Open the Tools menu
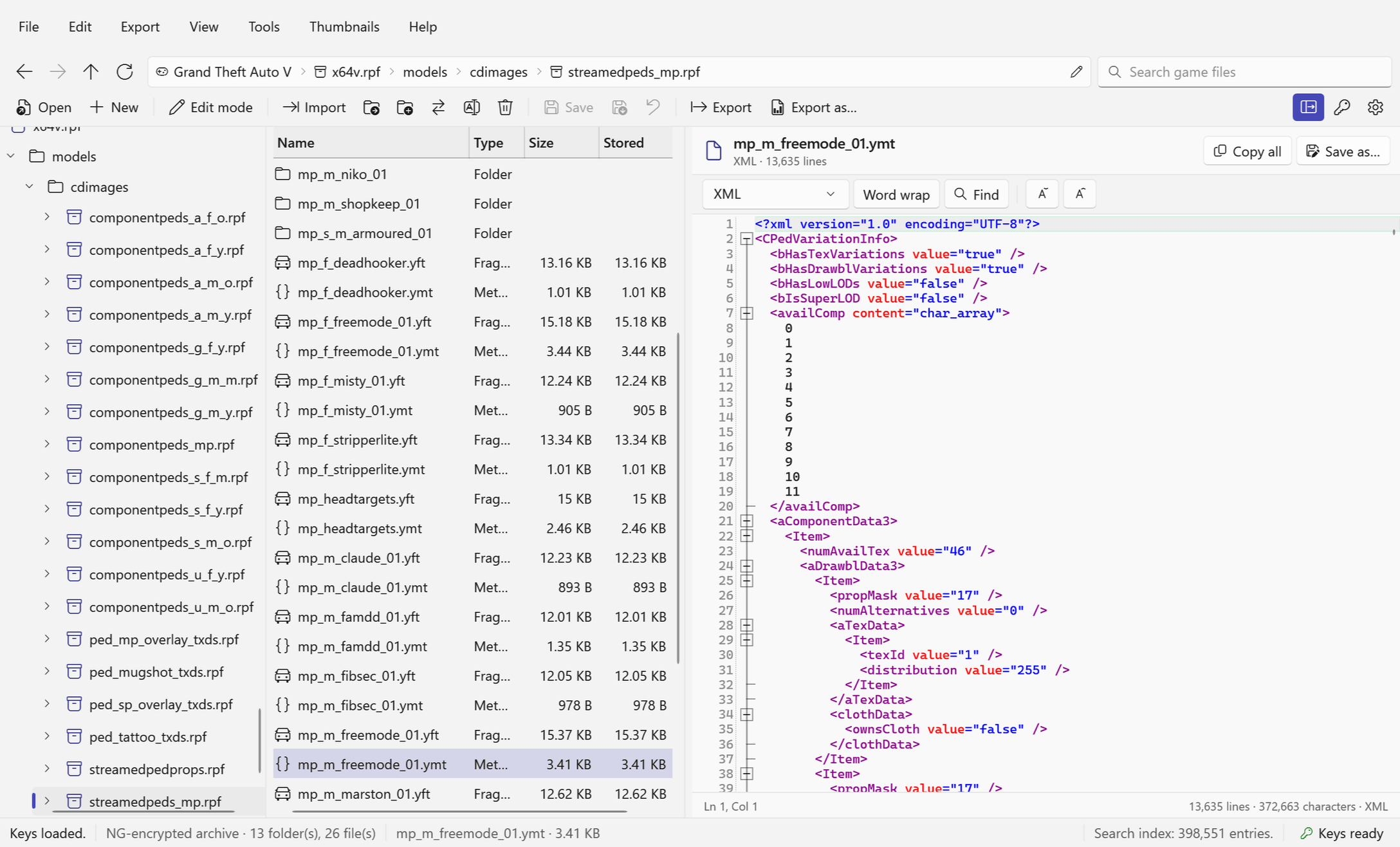The height and width of the screenshot is (847, 1400). click(264, 27)
